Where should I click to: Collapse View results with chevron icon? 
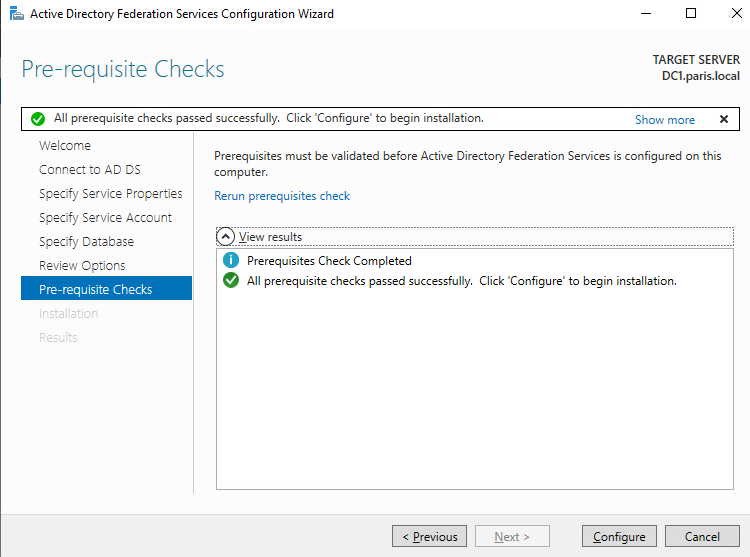click(x=225, y=236)
